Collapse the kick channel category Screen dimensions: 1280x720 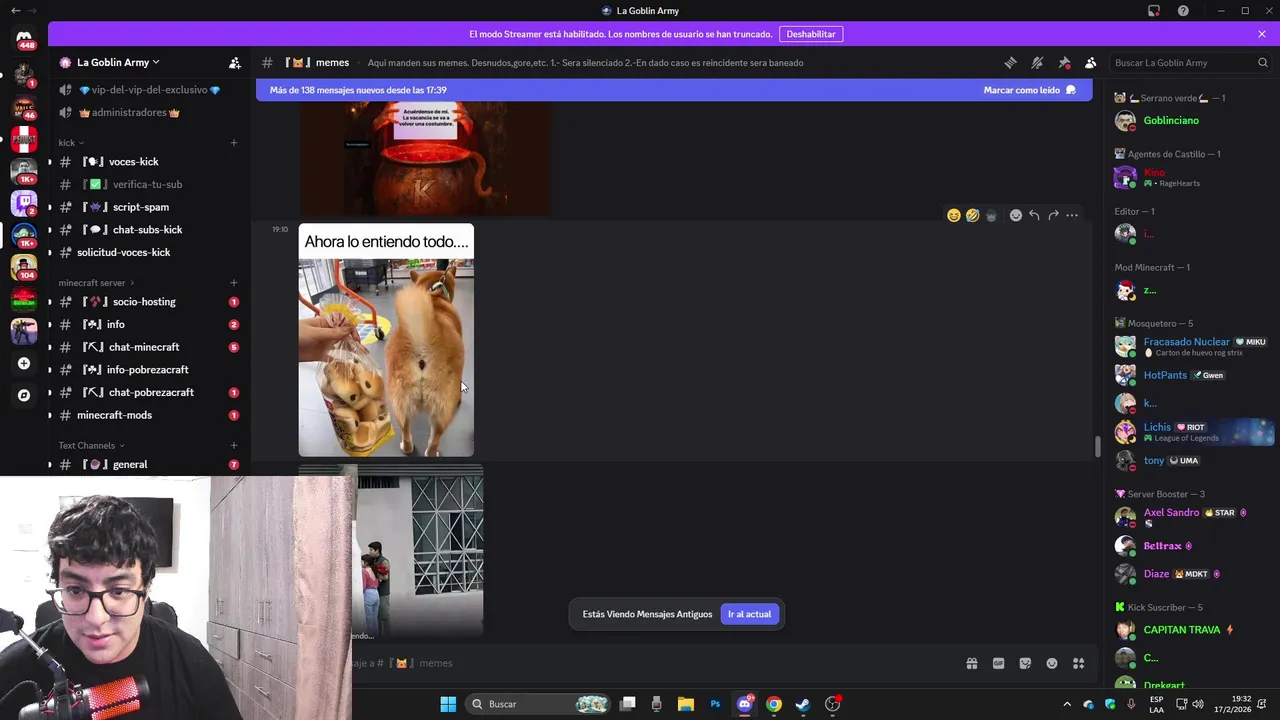[71, 143]
